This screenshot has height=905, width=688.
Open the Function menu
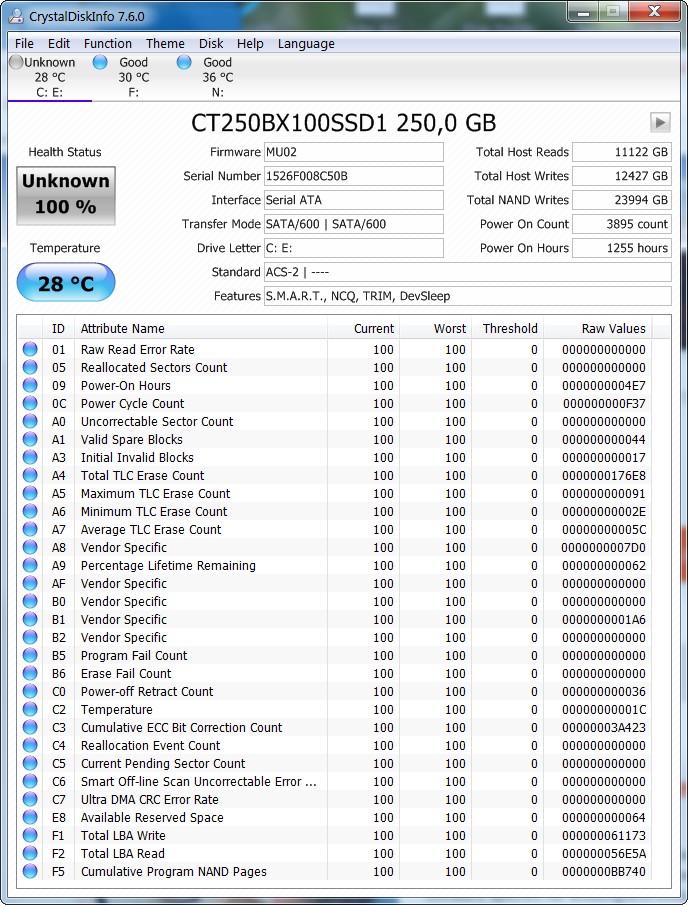click(x=108, y=44)
